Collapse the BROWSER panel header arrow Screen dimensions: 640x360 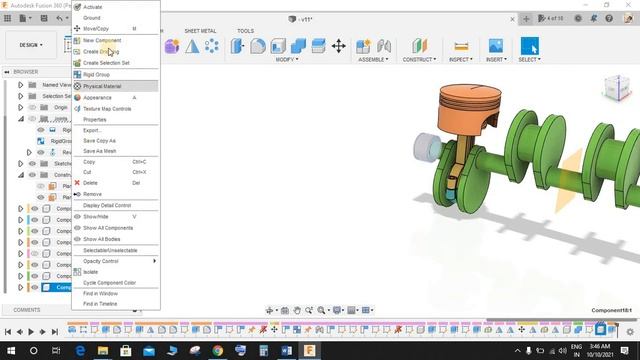click(7, 72)
